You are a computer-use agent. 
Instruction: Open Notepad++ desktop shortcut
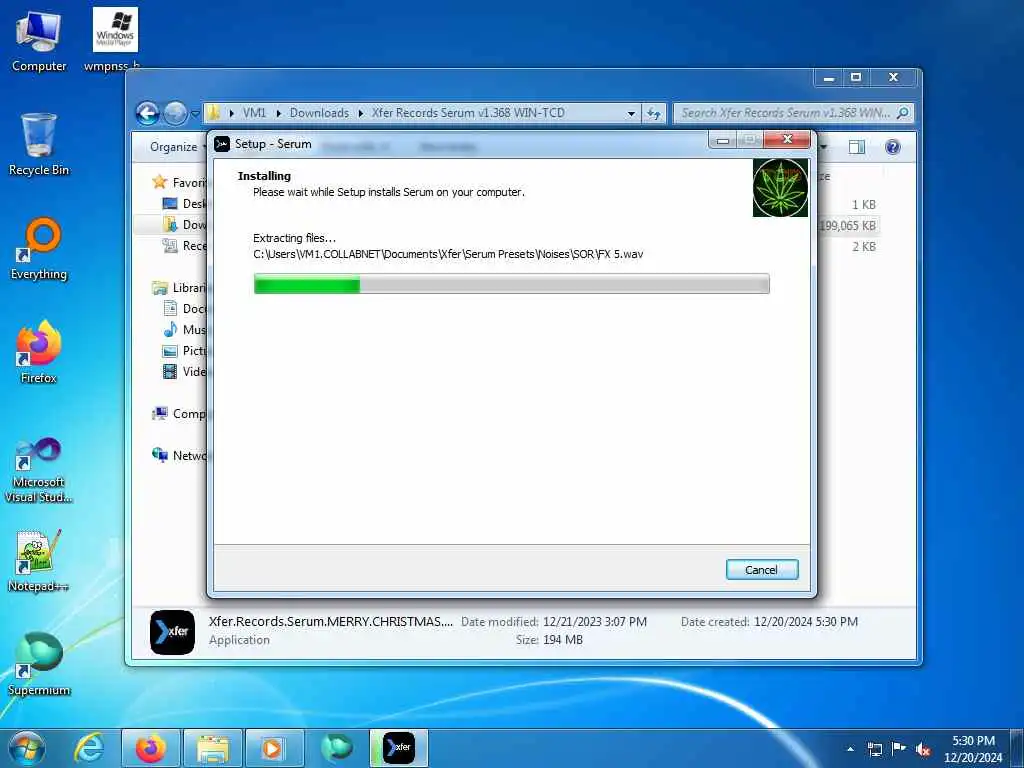click(x=39, y=560)
